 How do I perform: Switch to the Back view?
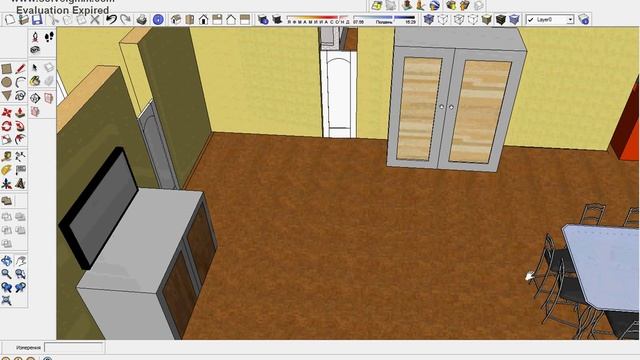coord(231,19)
